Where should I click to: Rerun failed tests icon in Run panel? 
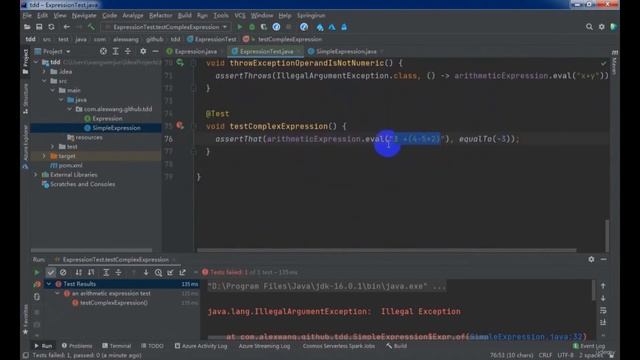[38, 284]
